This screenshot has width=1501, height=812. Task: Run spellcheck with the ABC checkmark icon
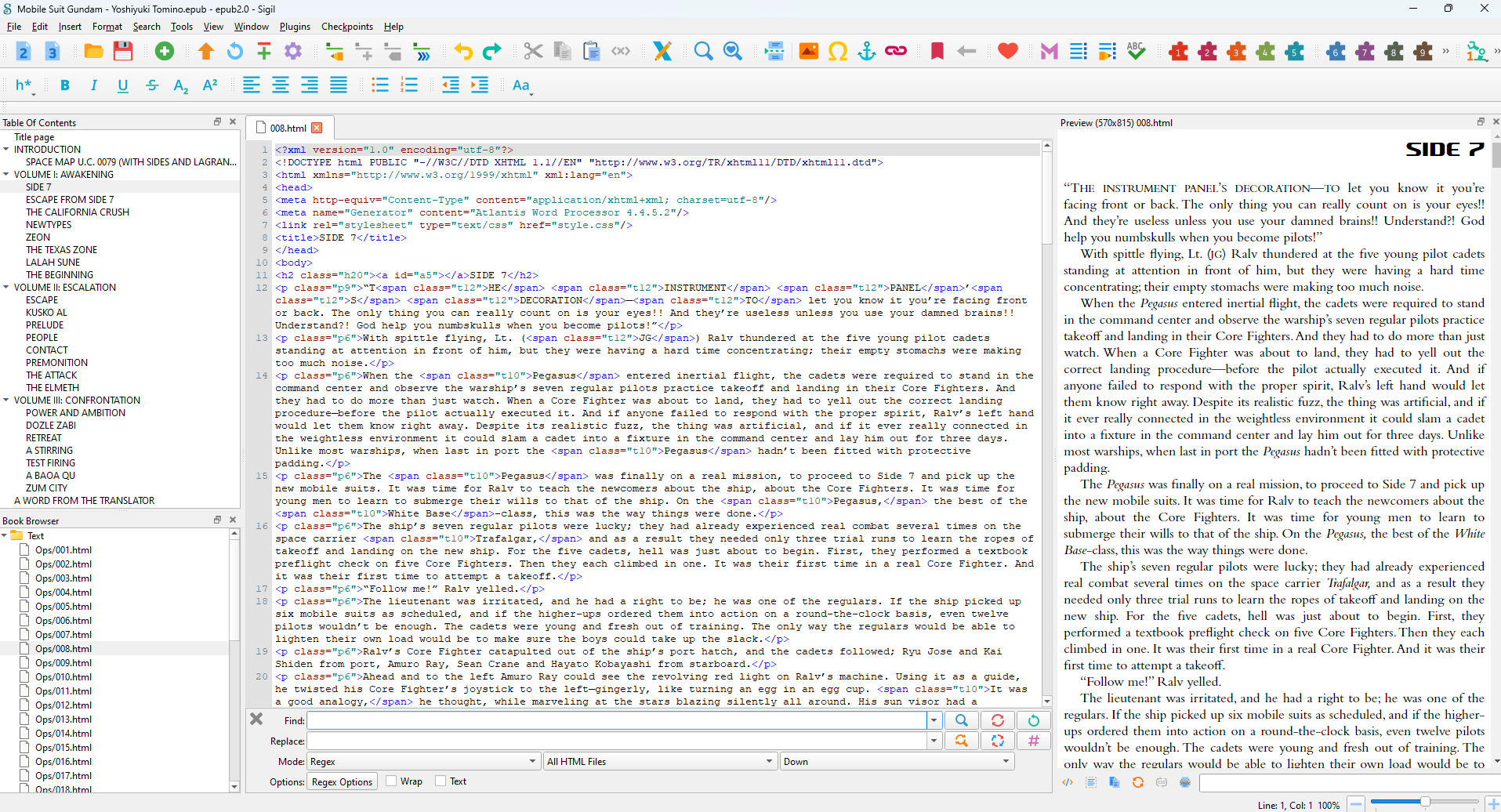1136,52
